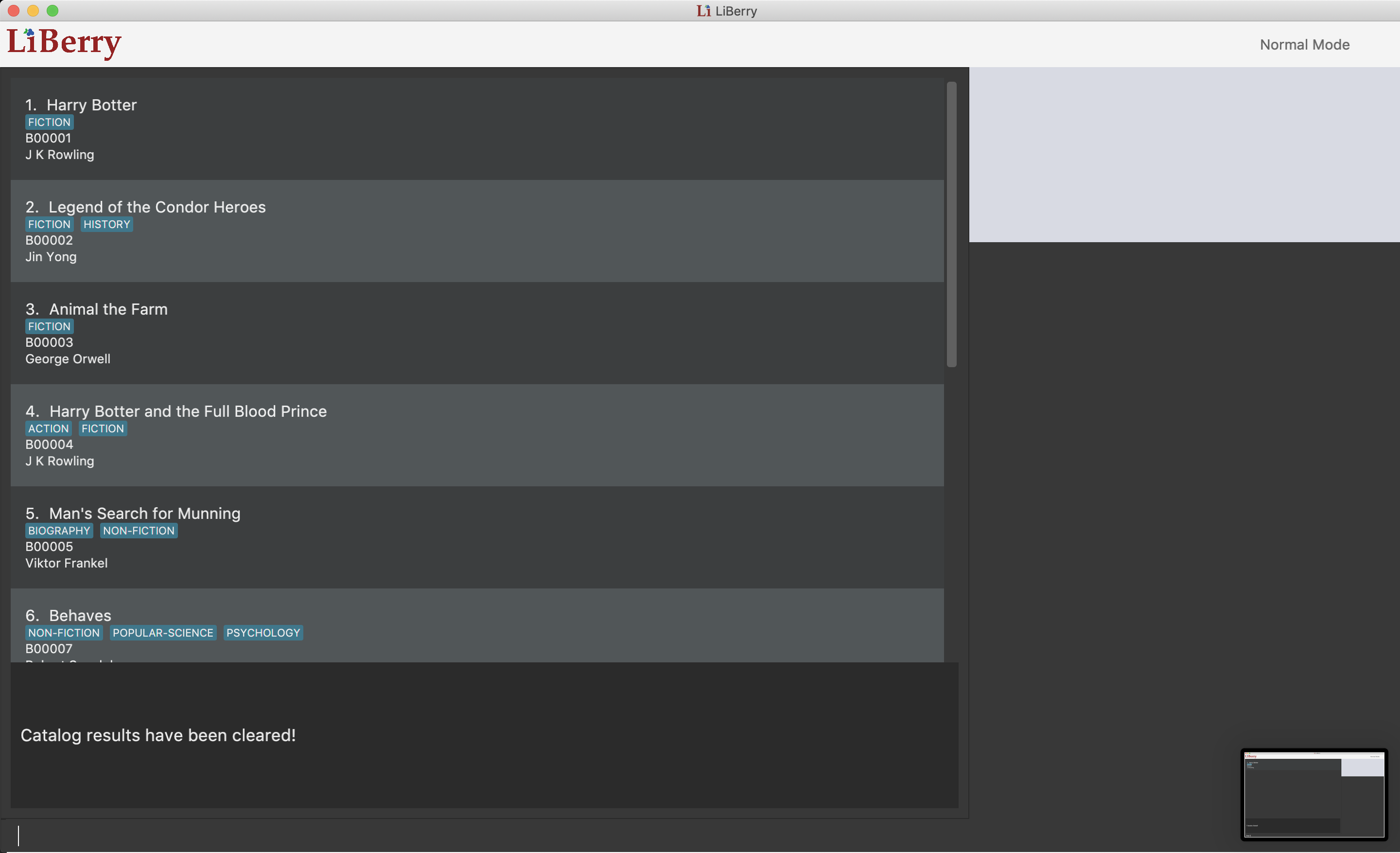Click the POPULAR-SCIENCE tag on Behaves
The image size is (1400, 853).
point(163,633)
